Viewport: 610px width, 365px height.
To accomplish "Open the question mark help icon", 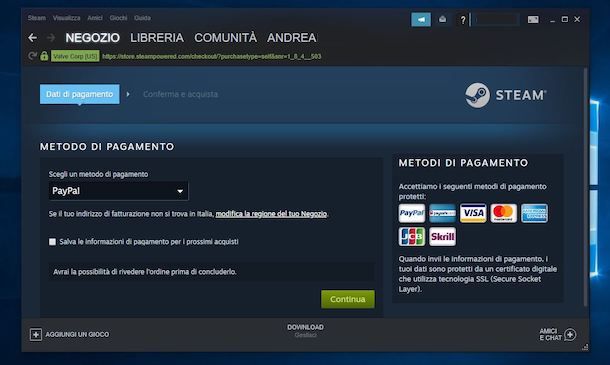I will pos(463,19).
